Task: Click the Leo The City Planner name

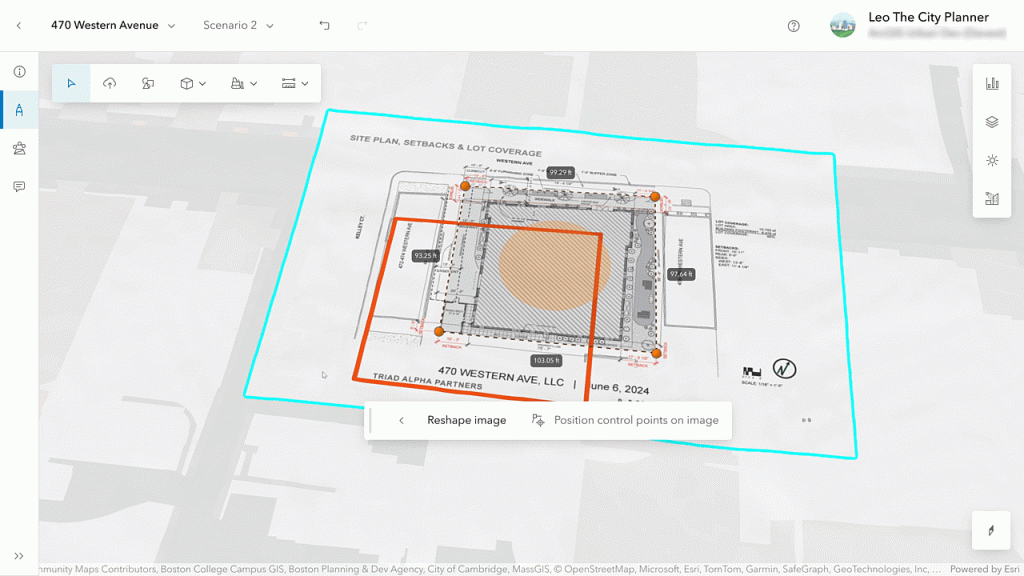Action: (x=928, y=18)
